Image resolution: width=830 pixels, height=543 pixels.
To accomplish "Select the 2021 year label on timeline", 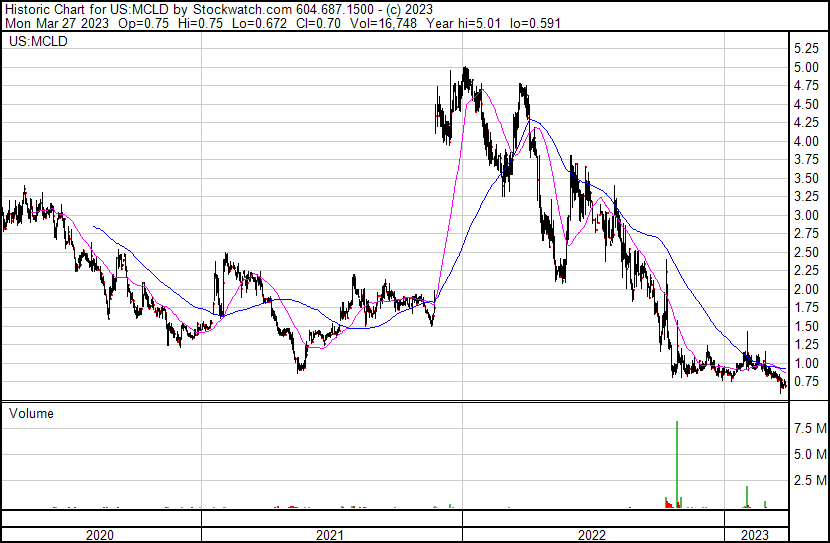I will [331, 535].
